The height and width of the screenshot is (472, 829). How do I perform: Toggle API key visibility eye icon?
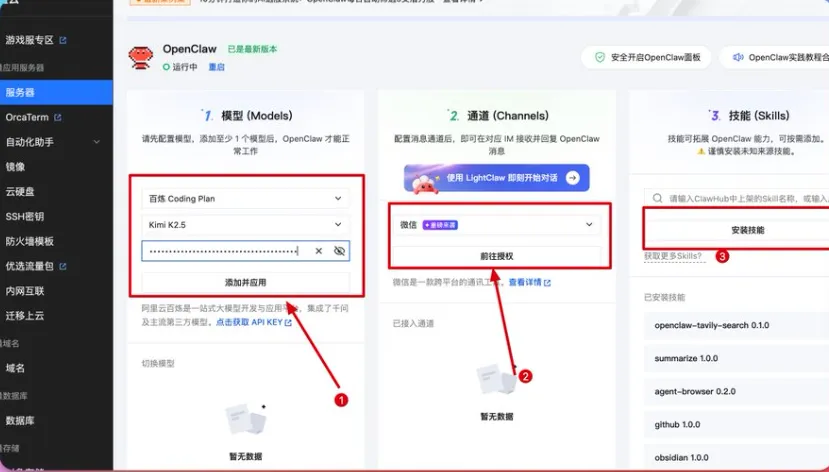[x=339, y=251]
